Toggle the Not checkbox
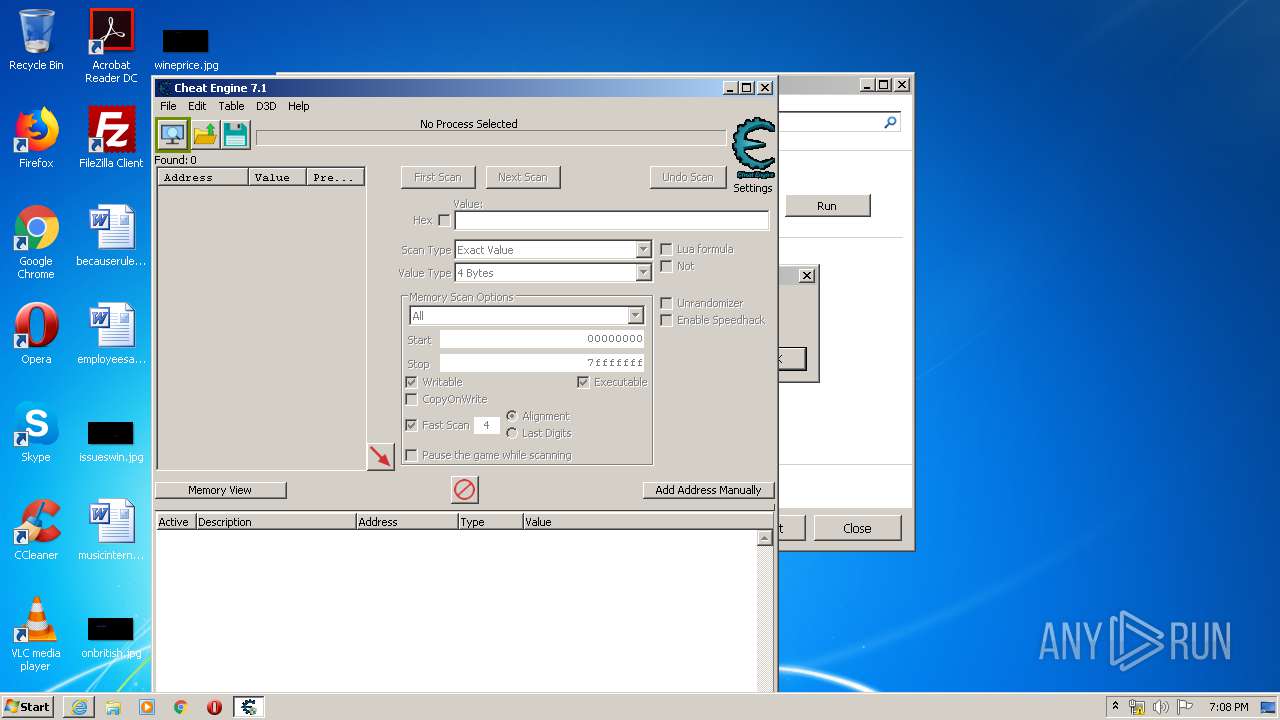1280x720 pixels. click(666, 266)
